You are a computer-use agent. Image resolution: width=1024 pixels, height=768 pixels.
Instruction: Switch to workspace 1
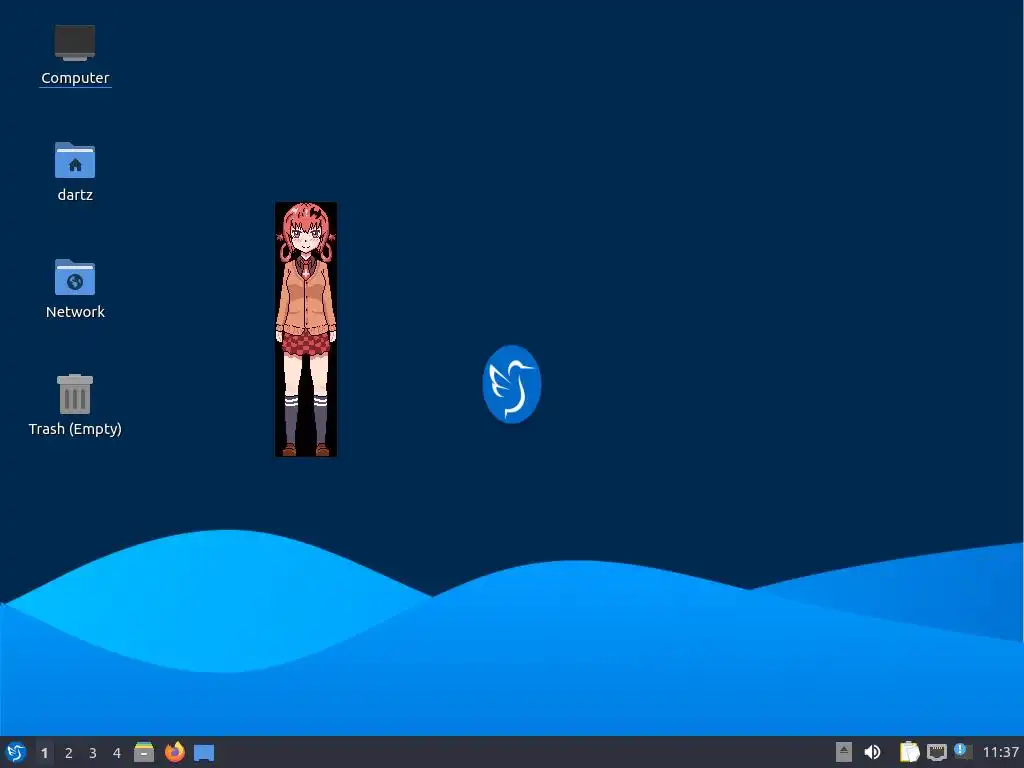click(44, 753)
